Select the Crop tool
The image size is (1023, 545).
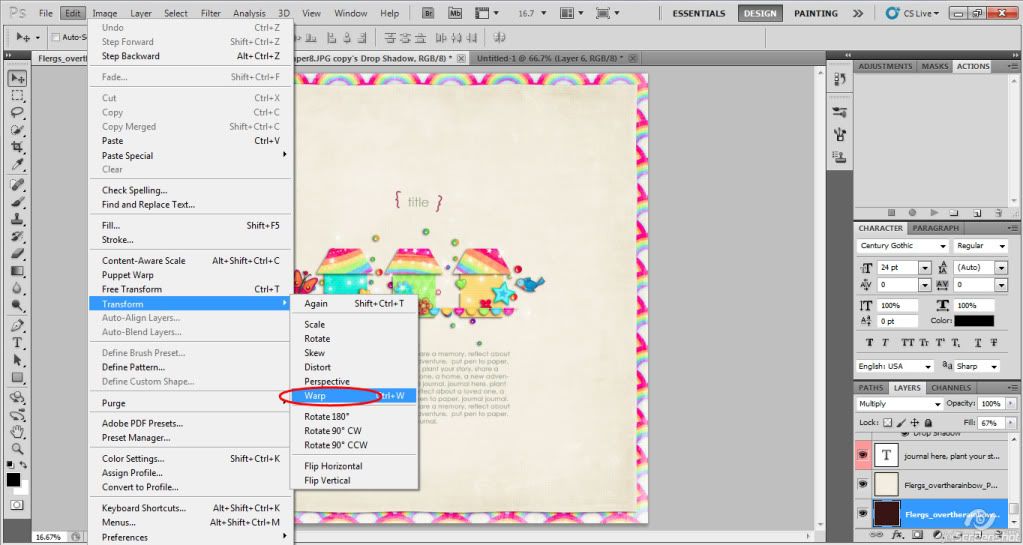[x=17, y=147]
